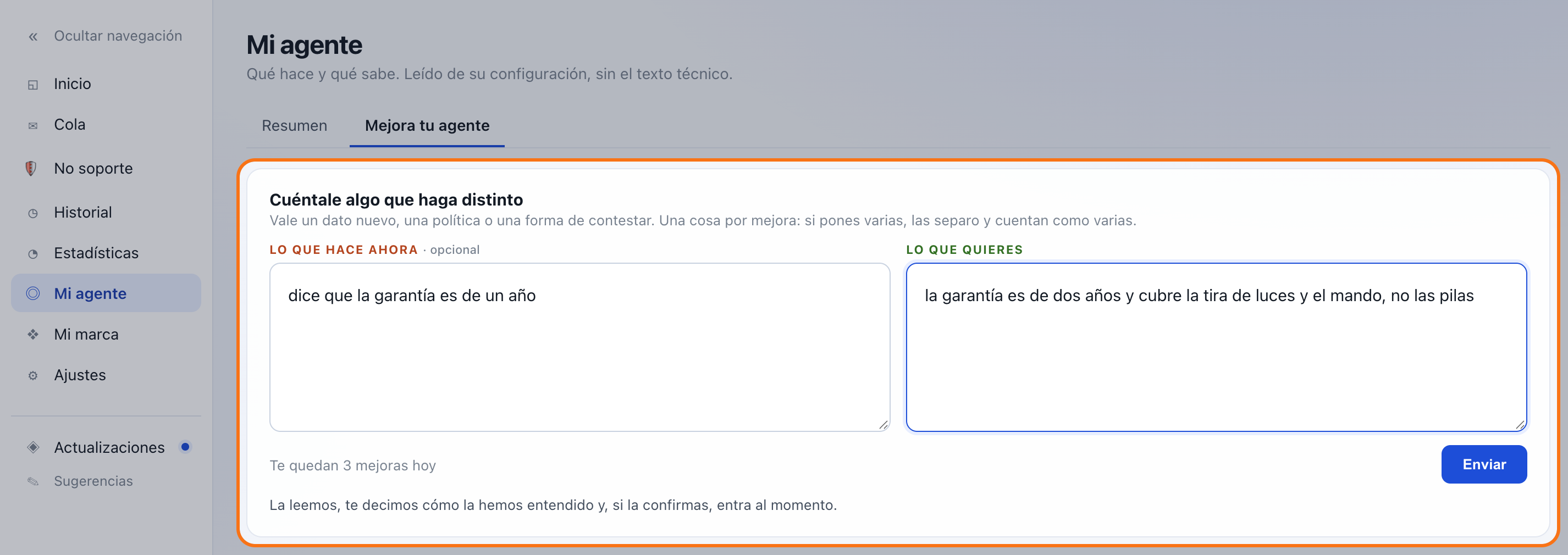
Task: Click the Historial clock icon
Action: (33, 213)
